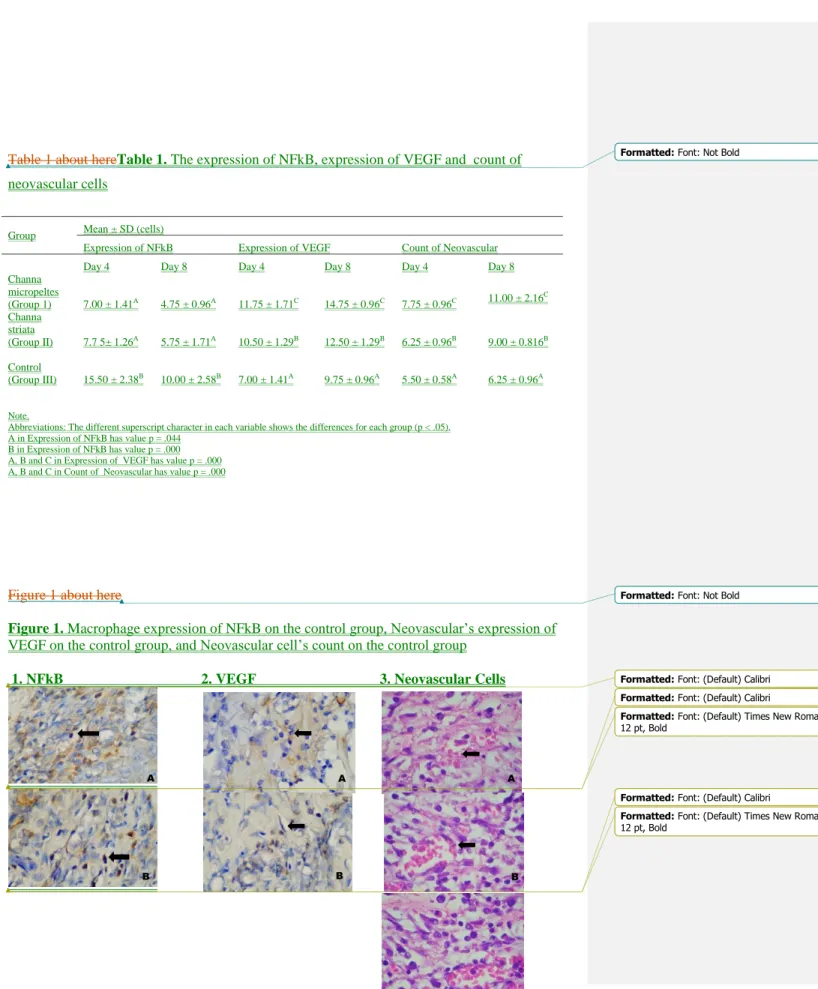Select 'Formatted: Font: Not Bold' balloon for Table 1
The height and width of the screenshot is (989, 818).
(x=716, y=152)
